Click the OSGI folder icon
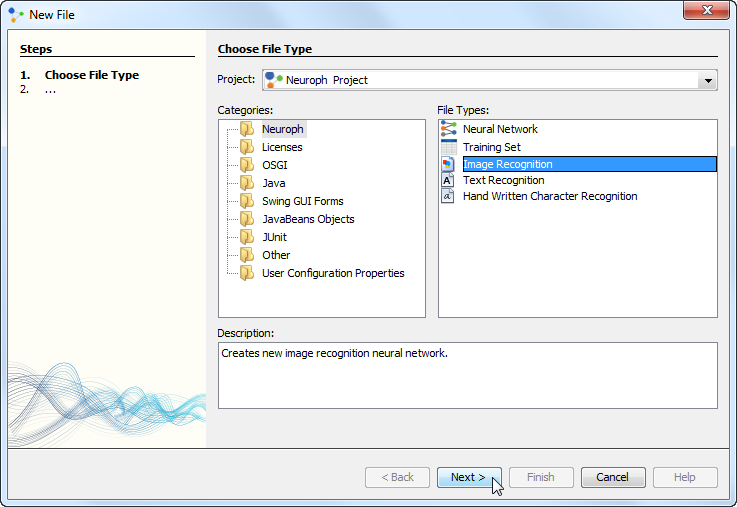The width and height of the screenshot is (737, 507). point(247,165)
